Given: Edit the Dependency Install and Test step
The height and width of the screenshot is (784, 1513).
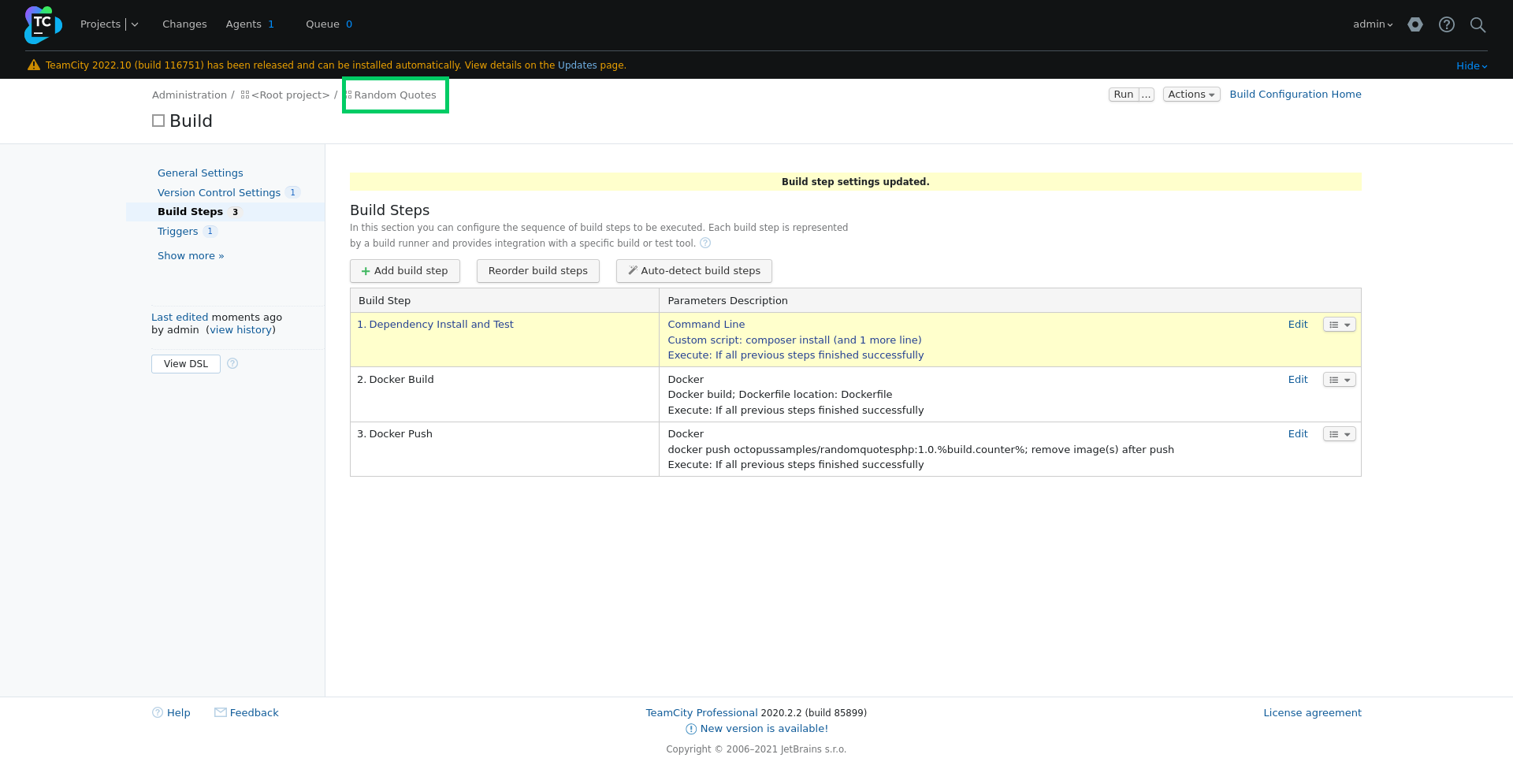Looking at the screenshot, I should [1298, 325].
